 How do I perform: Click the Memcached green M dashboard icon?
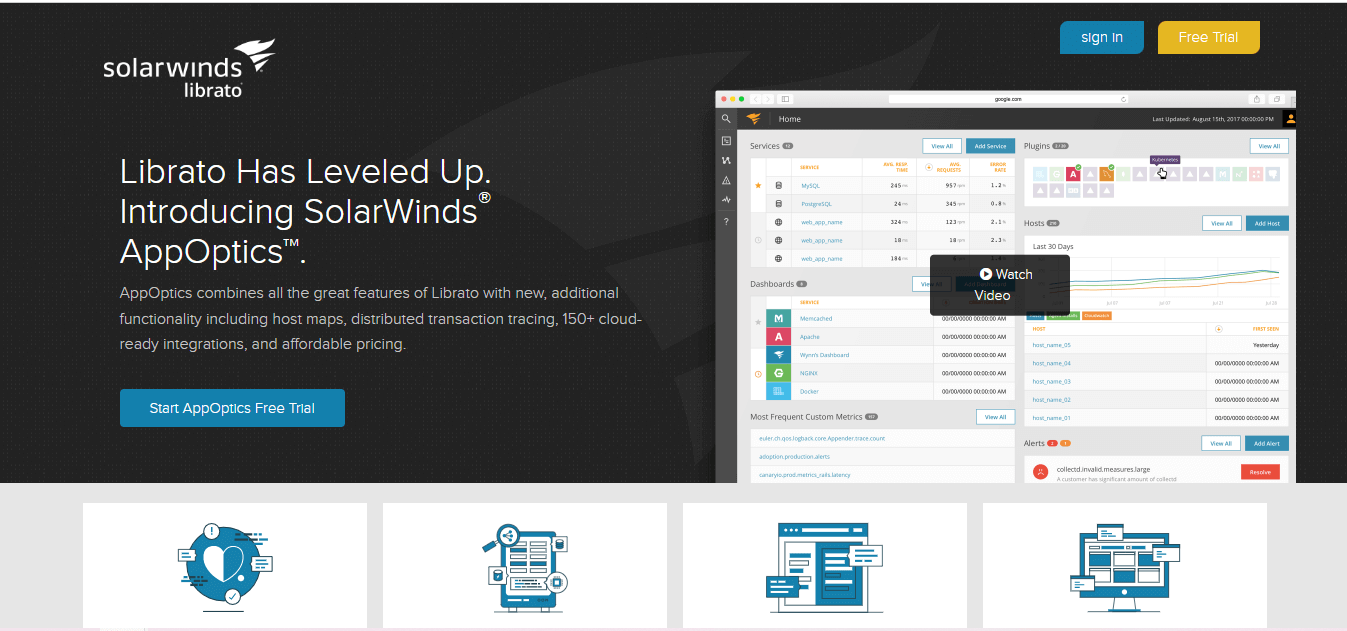(778, 318)
